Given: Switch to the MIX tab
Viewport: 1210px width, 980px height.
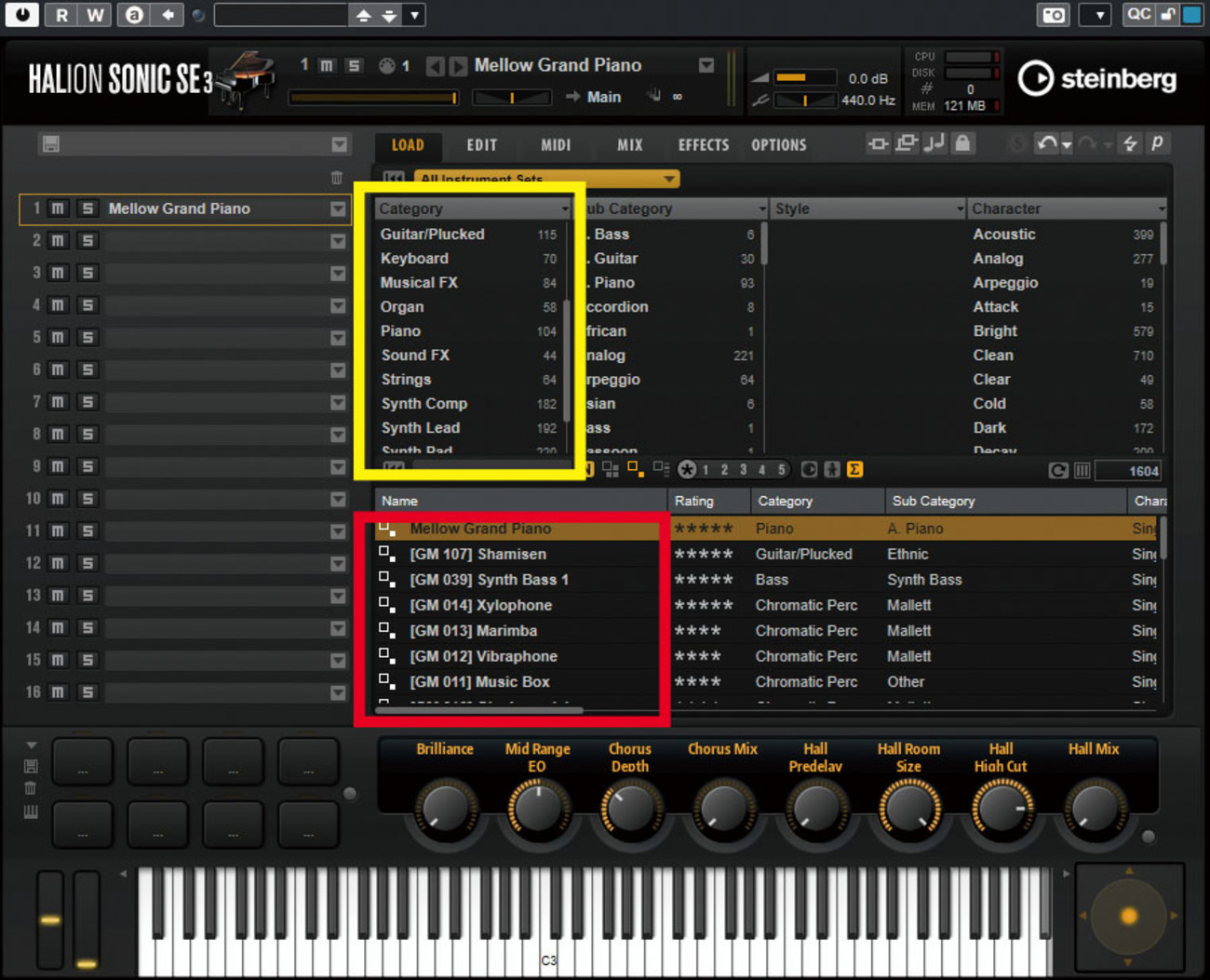Looking at the screenshot, I should coord(630,145).
